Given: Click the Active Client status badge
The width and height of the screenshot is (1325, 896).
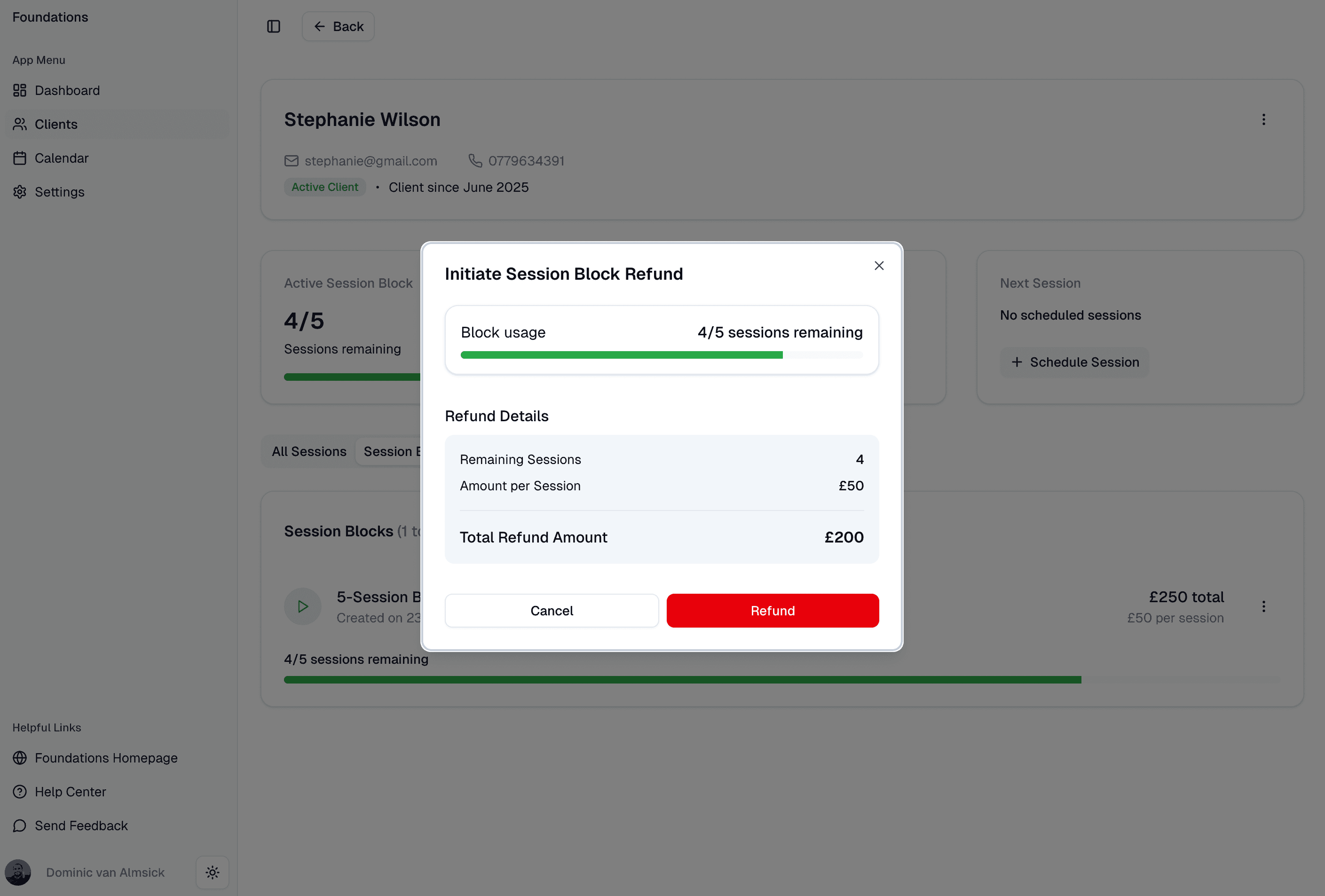Looking at the screenshot, I should pos(324,187).
